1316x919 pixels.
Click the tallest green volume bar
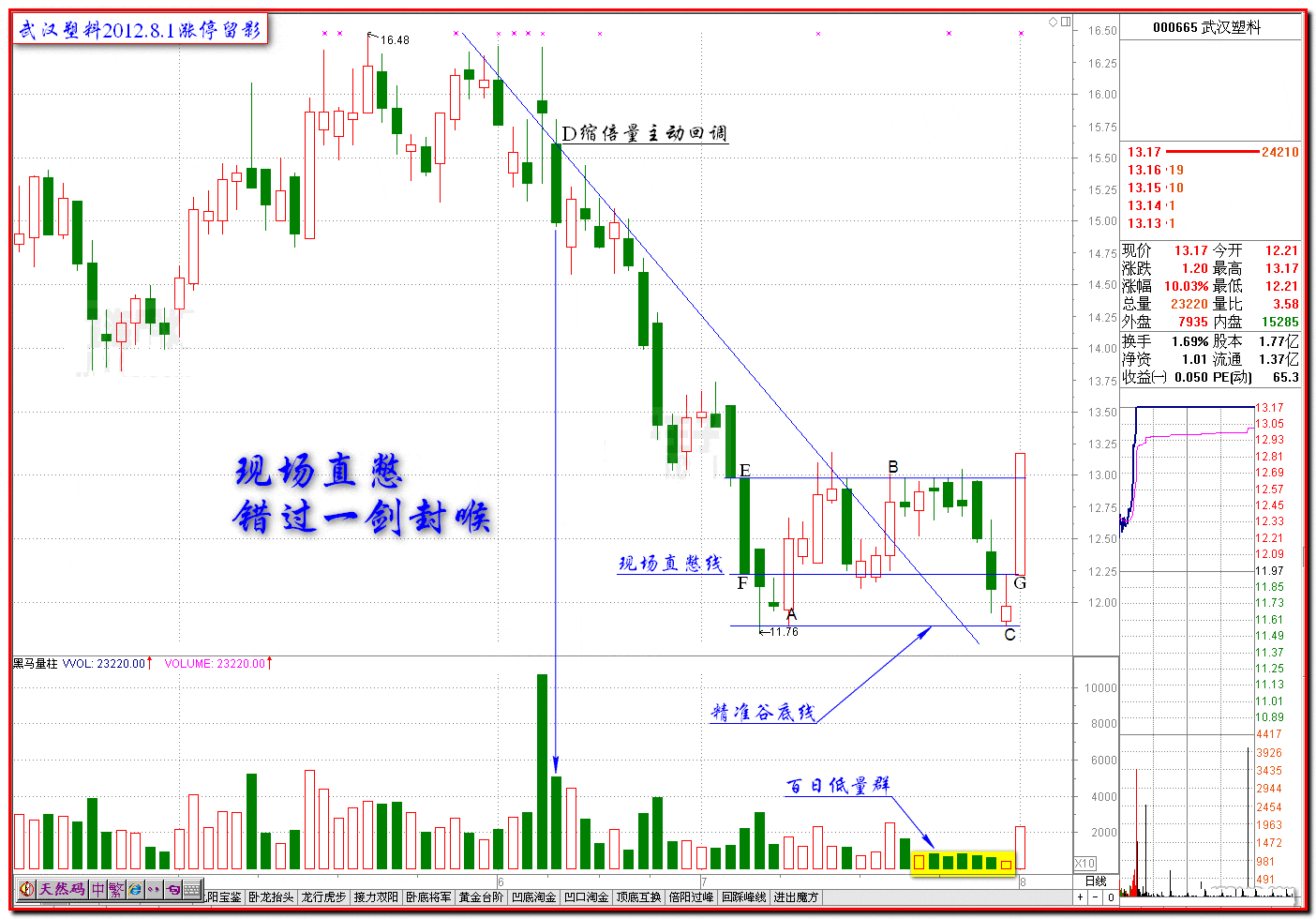tap(542, 772)
